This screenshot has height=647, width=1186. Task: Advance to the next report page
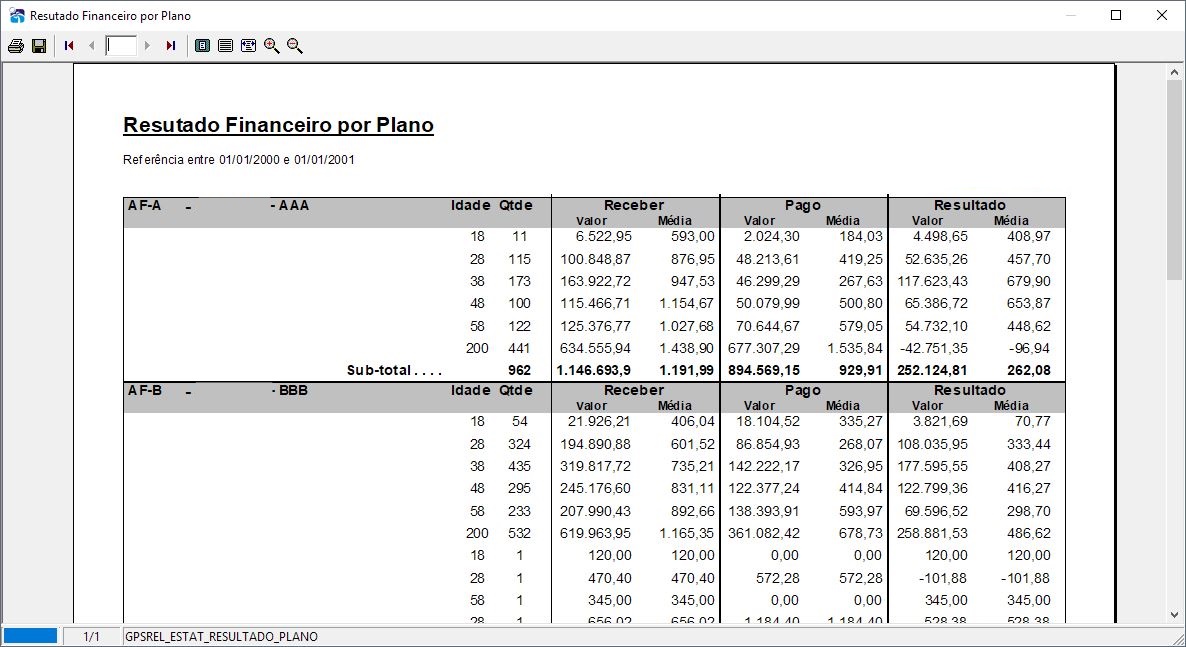(x=147, y=46)
